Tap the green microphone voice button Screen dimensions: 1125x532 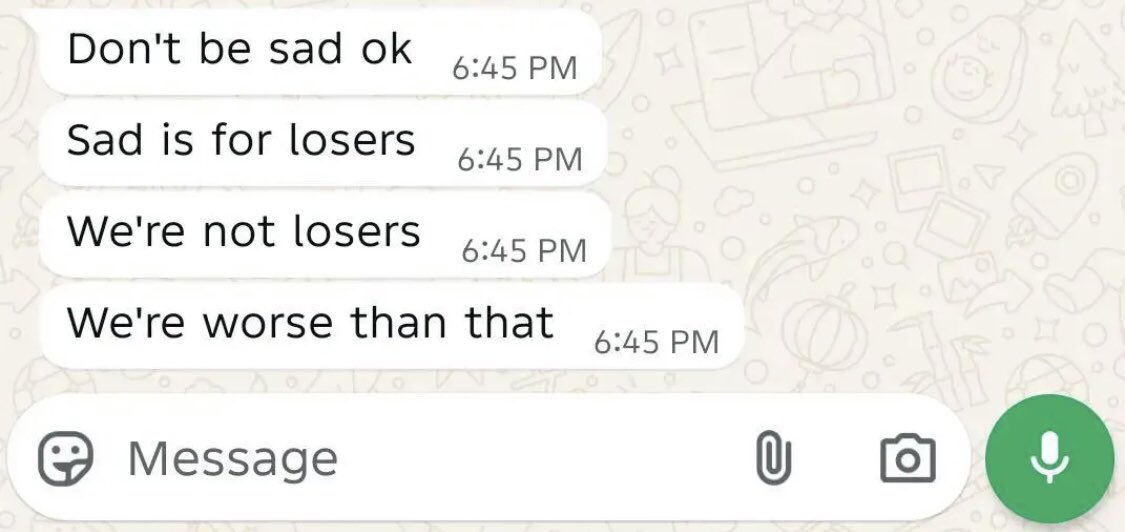pyautogui.click(x=1049, y=458)
